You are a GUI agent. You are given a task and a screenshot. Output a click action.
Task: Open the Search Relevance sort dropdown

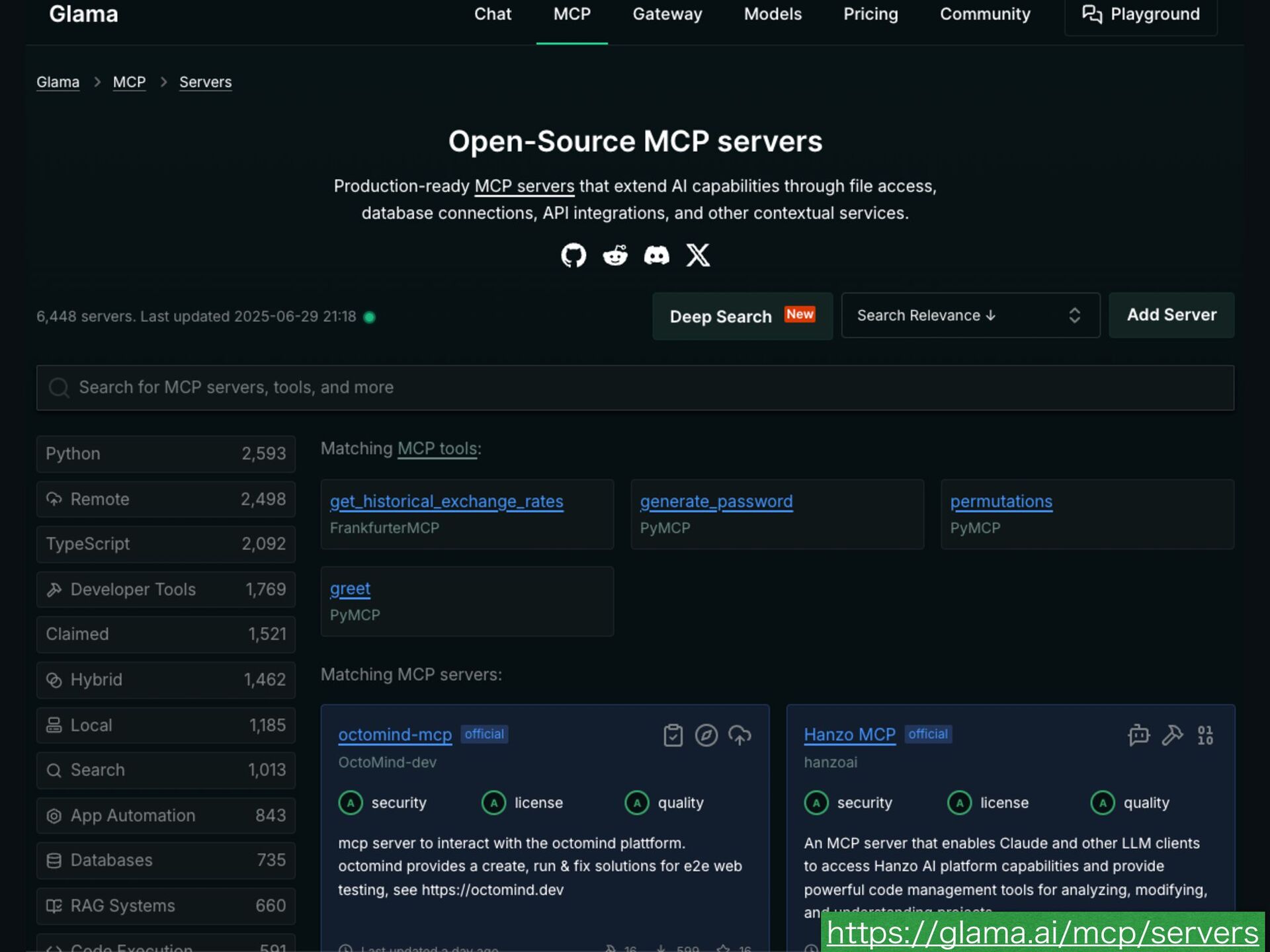pos(970,315)
